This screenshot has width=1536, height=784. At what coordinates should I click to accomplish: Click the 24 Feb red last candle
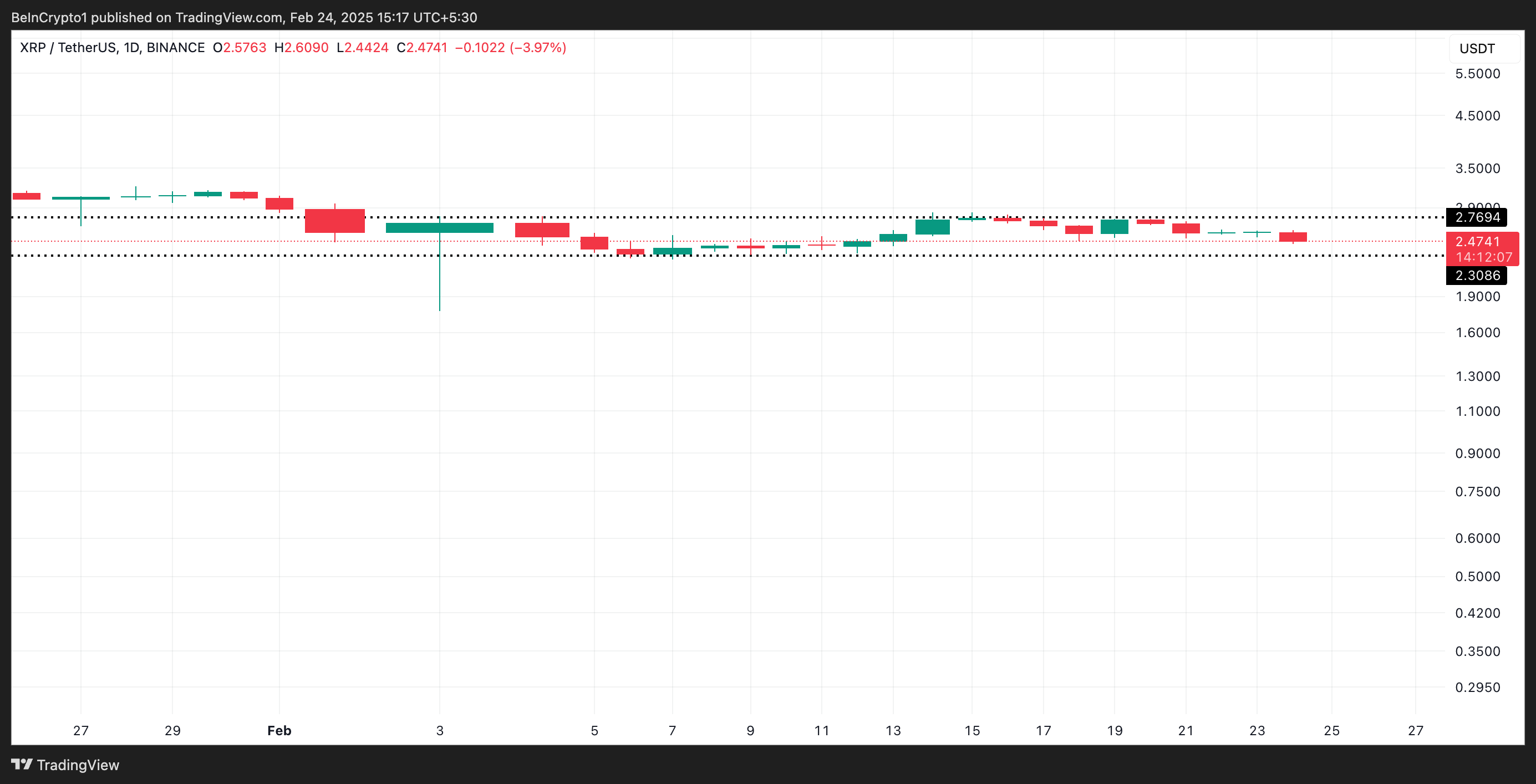click(1293, 237)
